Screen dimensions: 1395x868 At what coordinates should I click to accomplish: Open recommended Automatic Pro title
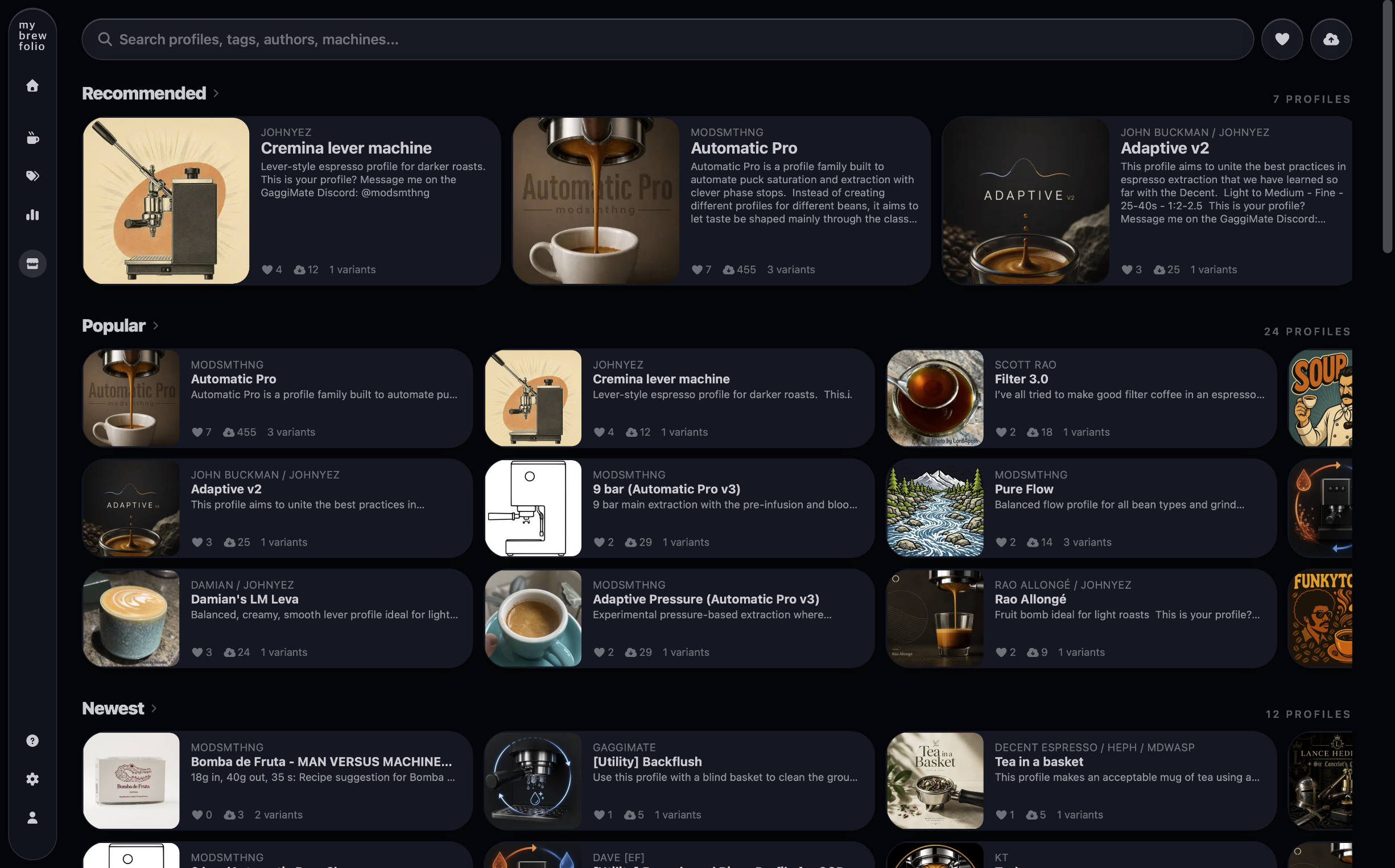[x=744, y=148]
